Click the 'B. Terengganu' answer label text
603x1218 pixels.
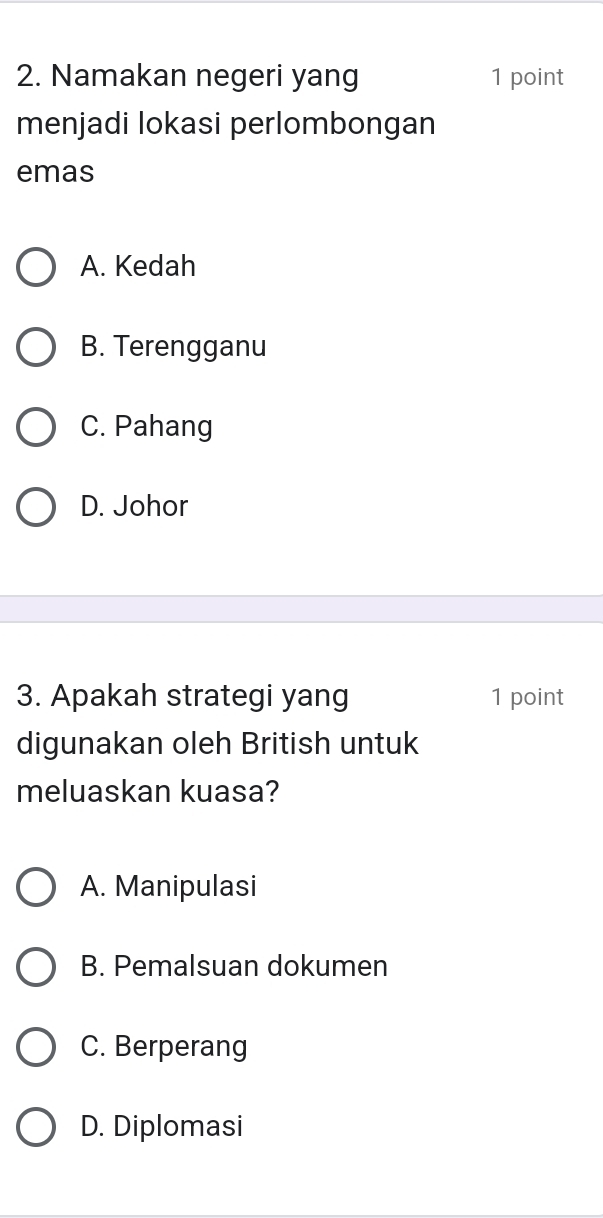174,347
